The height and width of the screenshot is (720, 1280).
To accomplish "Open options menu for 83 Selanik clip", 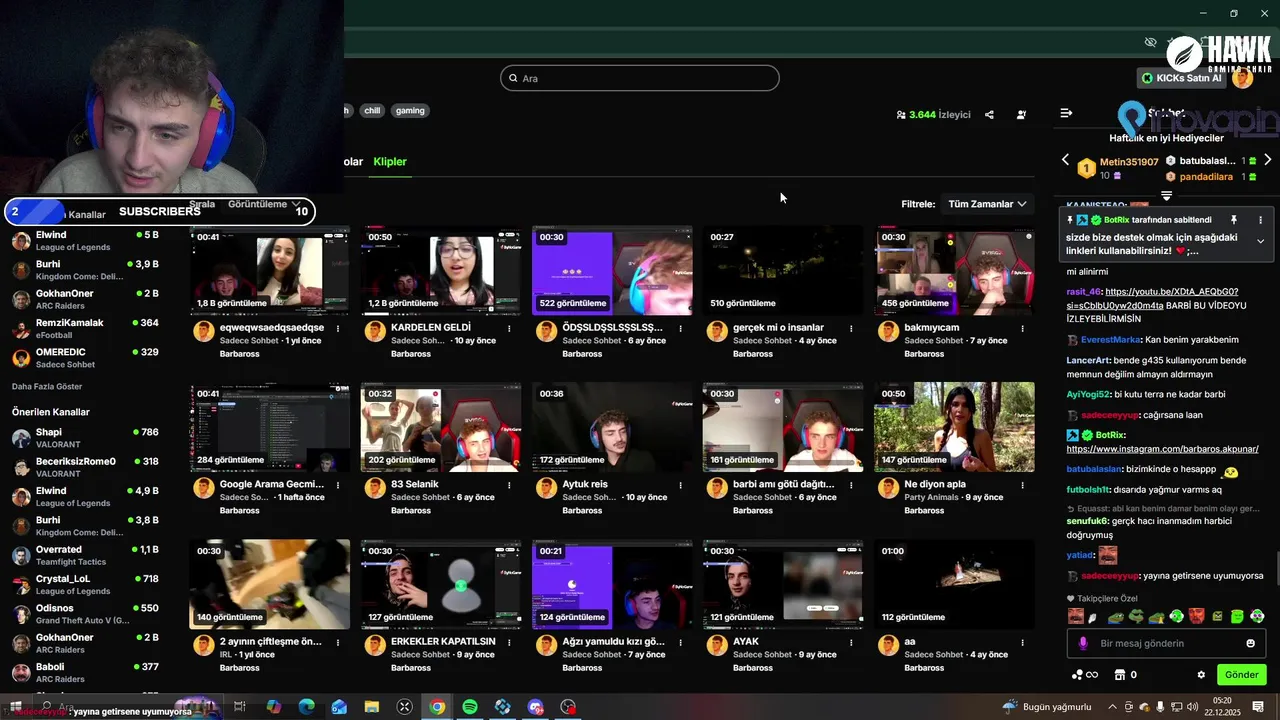I will click(x=509, y=485).
